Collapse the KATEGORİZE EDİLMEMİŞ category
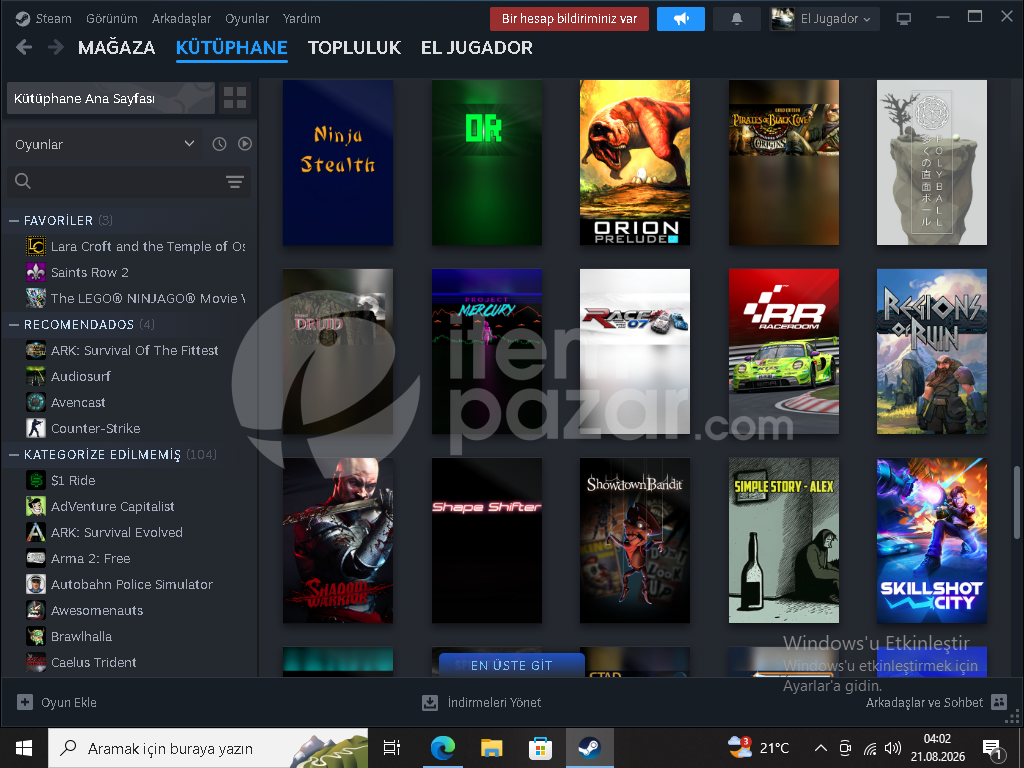 pyautogui.click(x=14, y=455)
